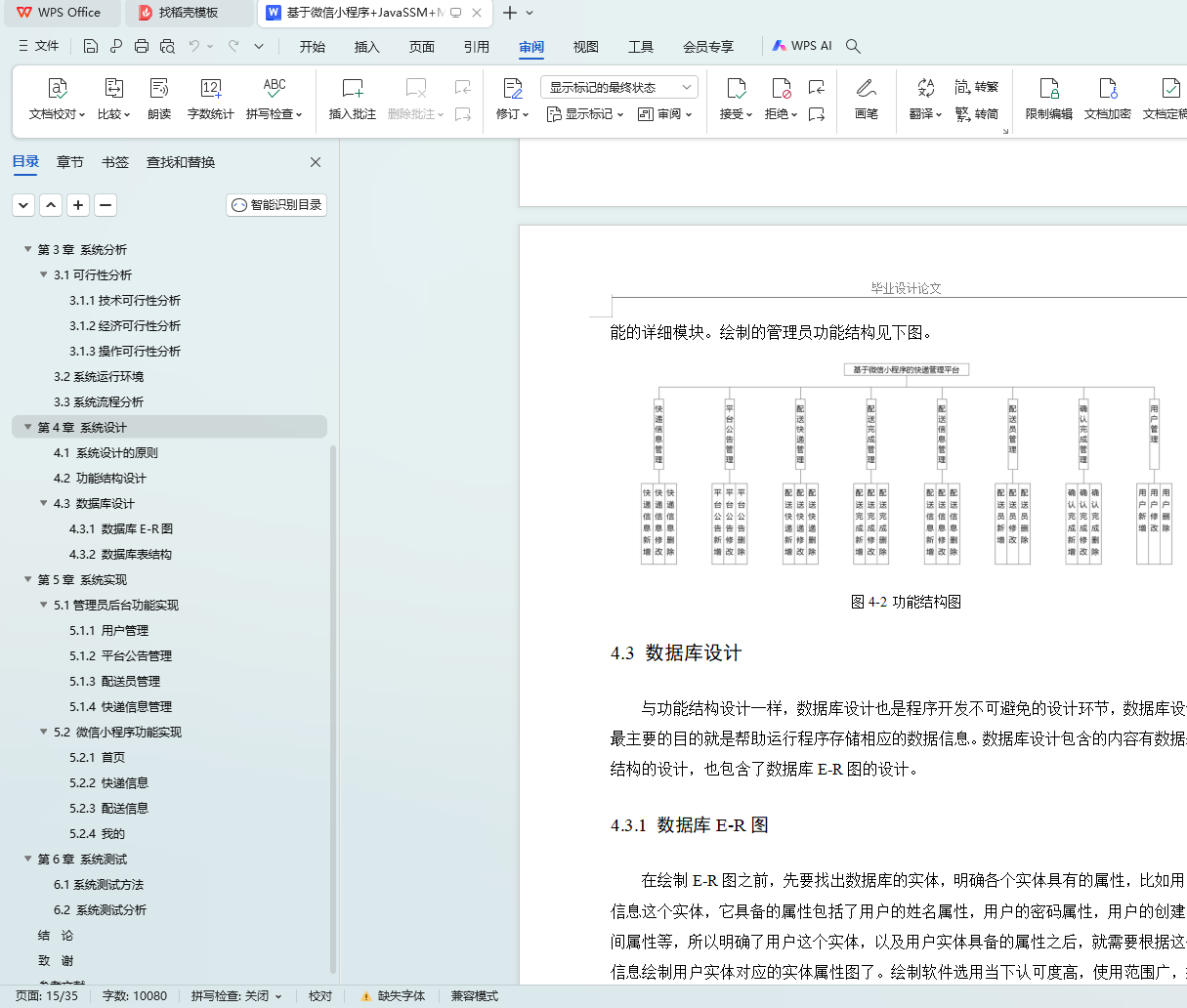Convert text with 转简 button

(977, 114)
